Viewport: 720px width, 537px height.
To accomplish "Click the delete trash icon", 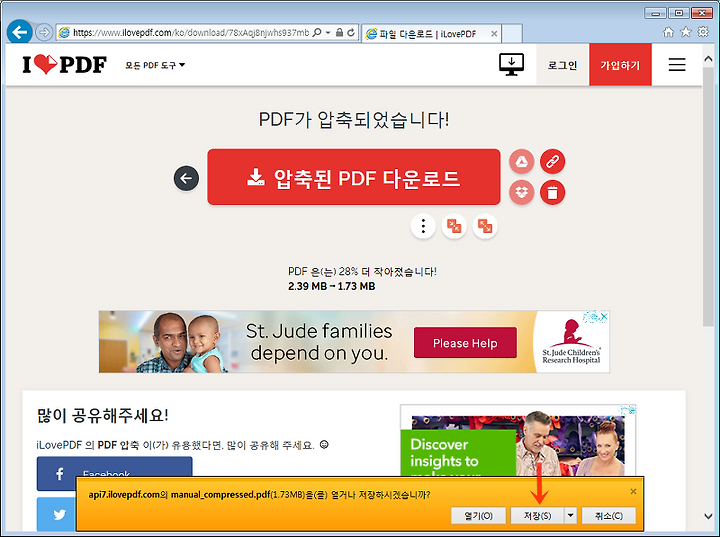I will (x=552, y=192).
